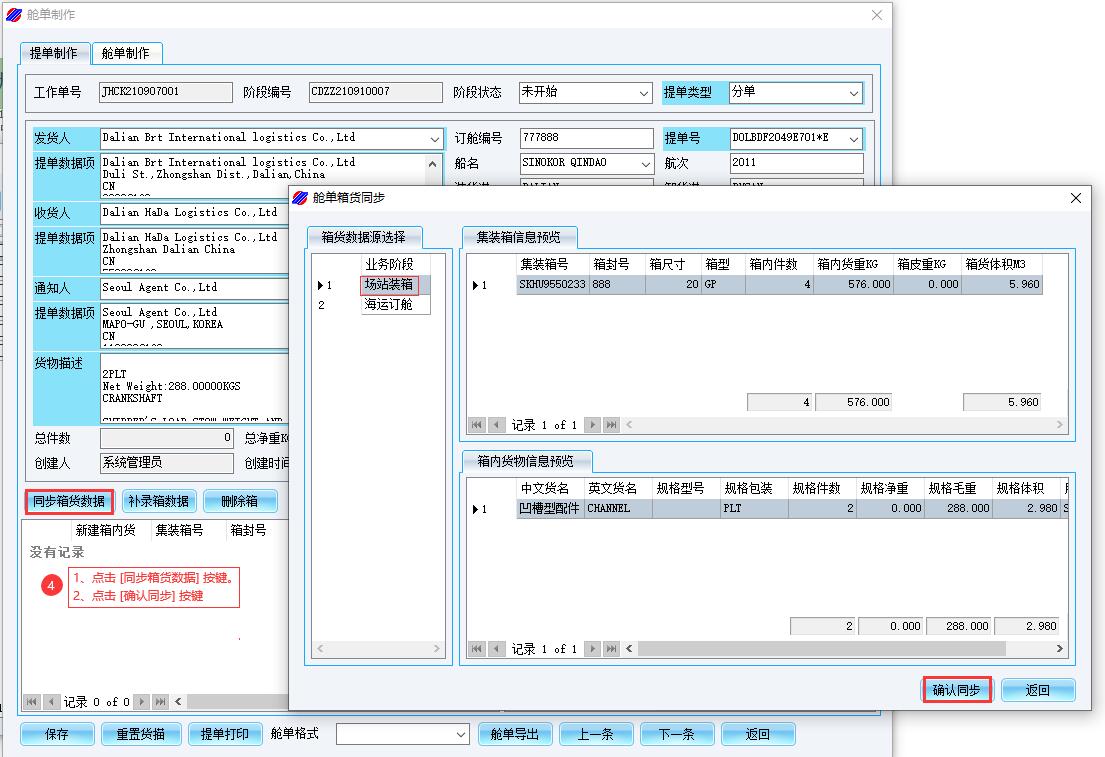
Task: Click the 同步箱货数据 button
Action: pyautogui.click(x=69, y=501)
